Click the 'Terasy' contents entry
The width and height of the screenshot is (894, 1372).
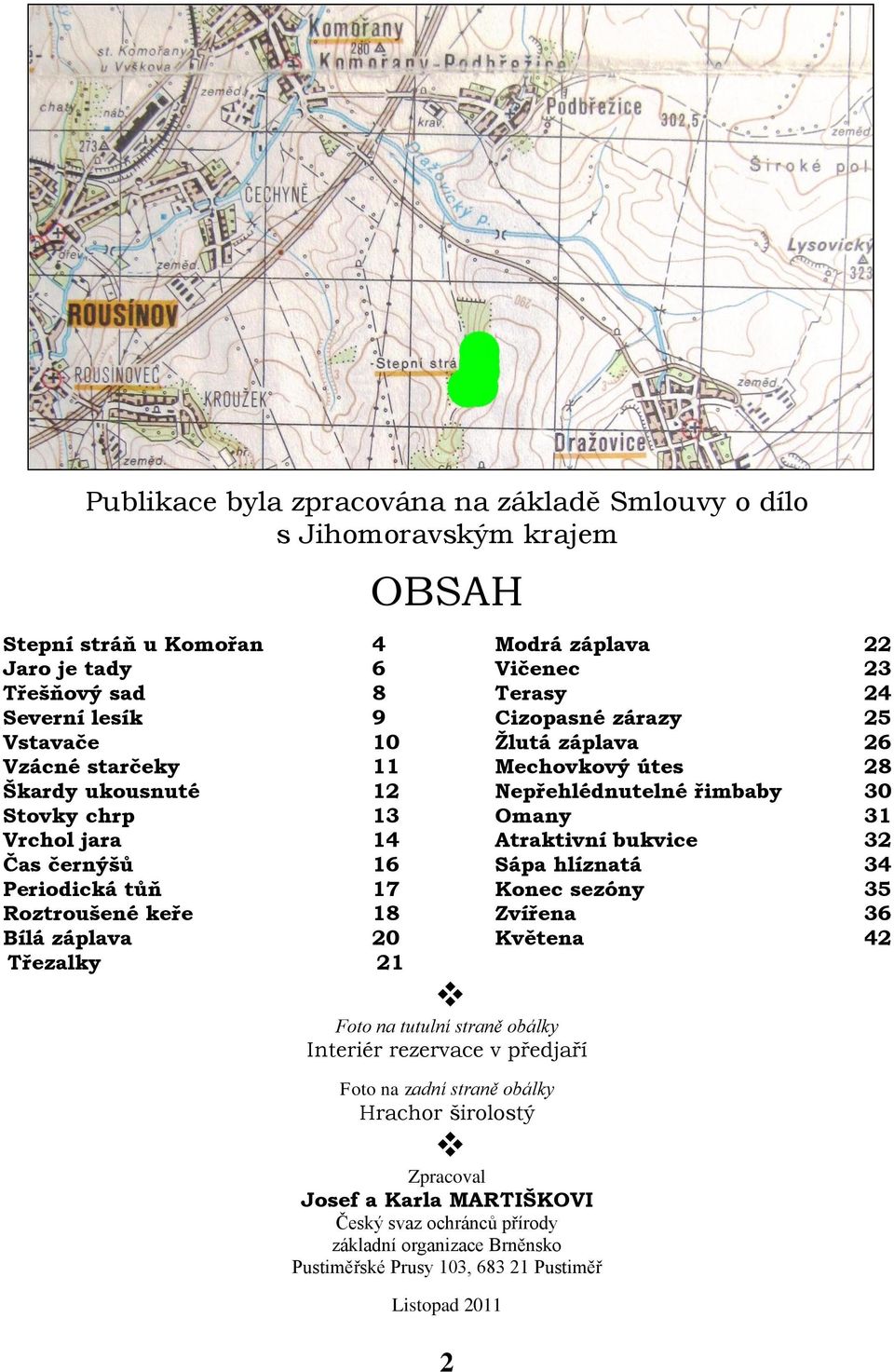531,693
